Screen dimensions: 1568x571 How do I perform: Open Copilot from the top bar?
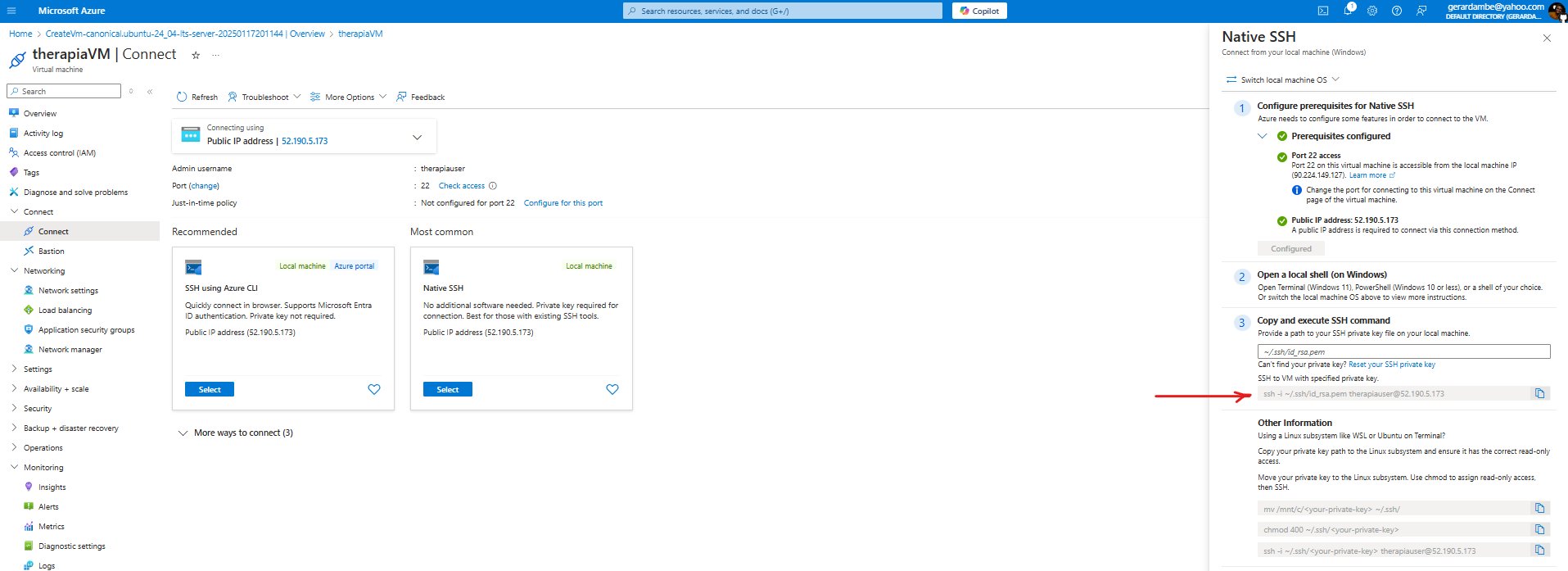tap(980, 11)
